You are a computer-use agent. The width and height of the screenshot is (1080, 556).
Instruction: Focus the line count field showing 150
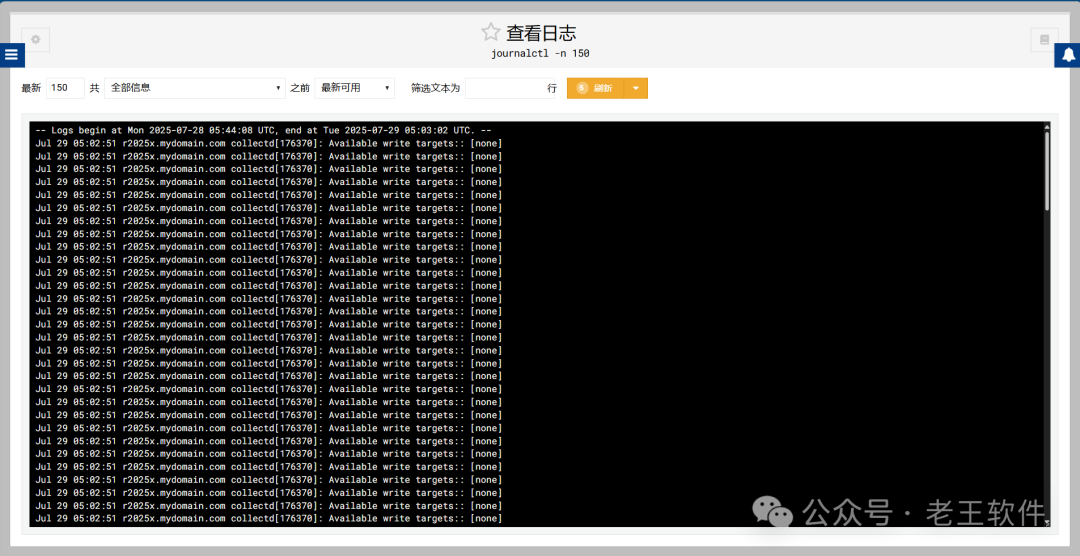(65, 88)
